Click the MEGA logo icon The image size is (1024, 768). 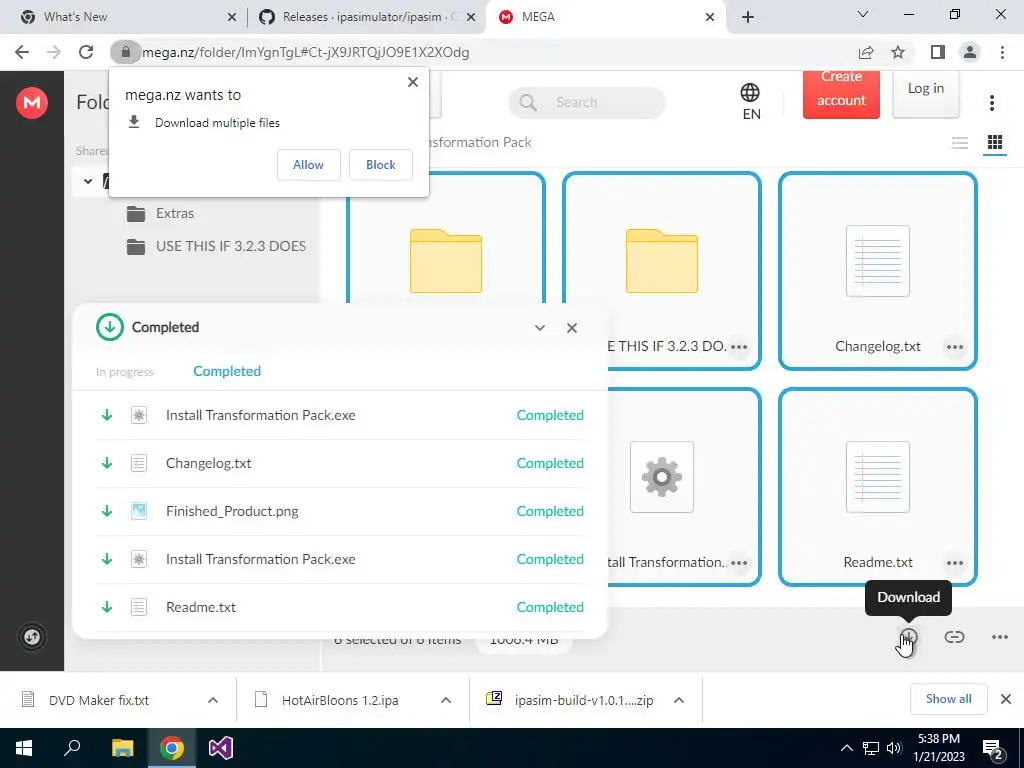coord(31,103)
